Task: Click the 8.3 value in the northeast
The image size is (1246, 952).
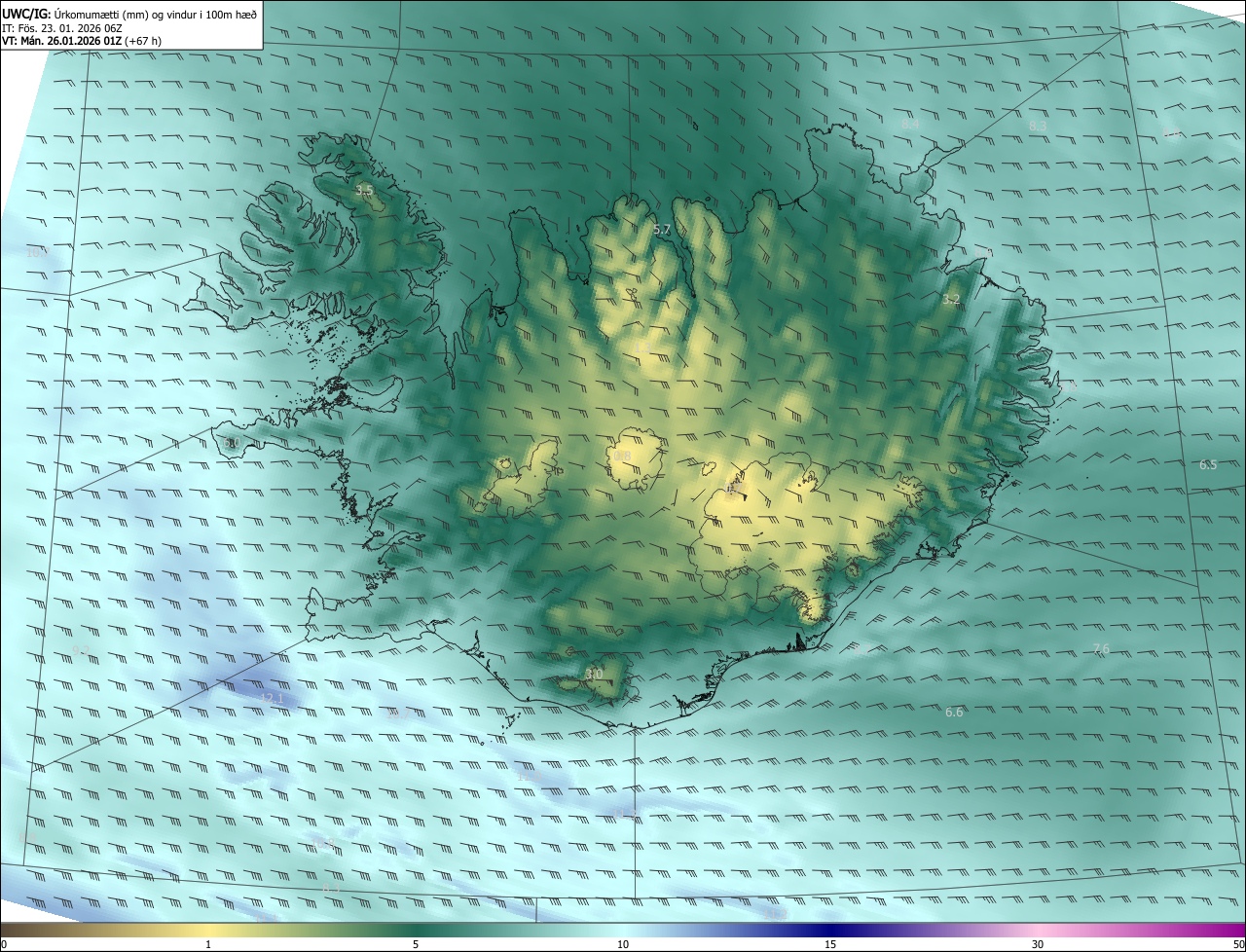Action: click(1039, 127)
